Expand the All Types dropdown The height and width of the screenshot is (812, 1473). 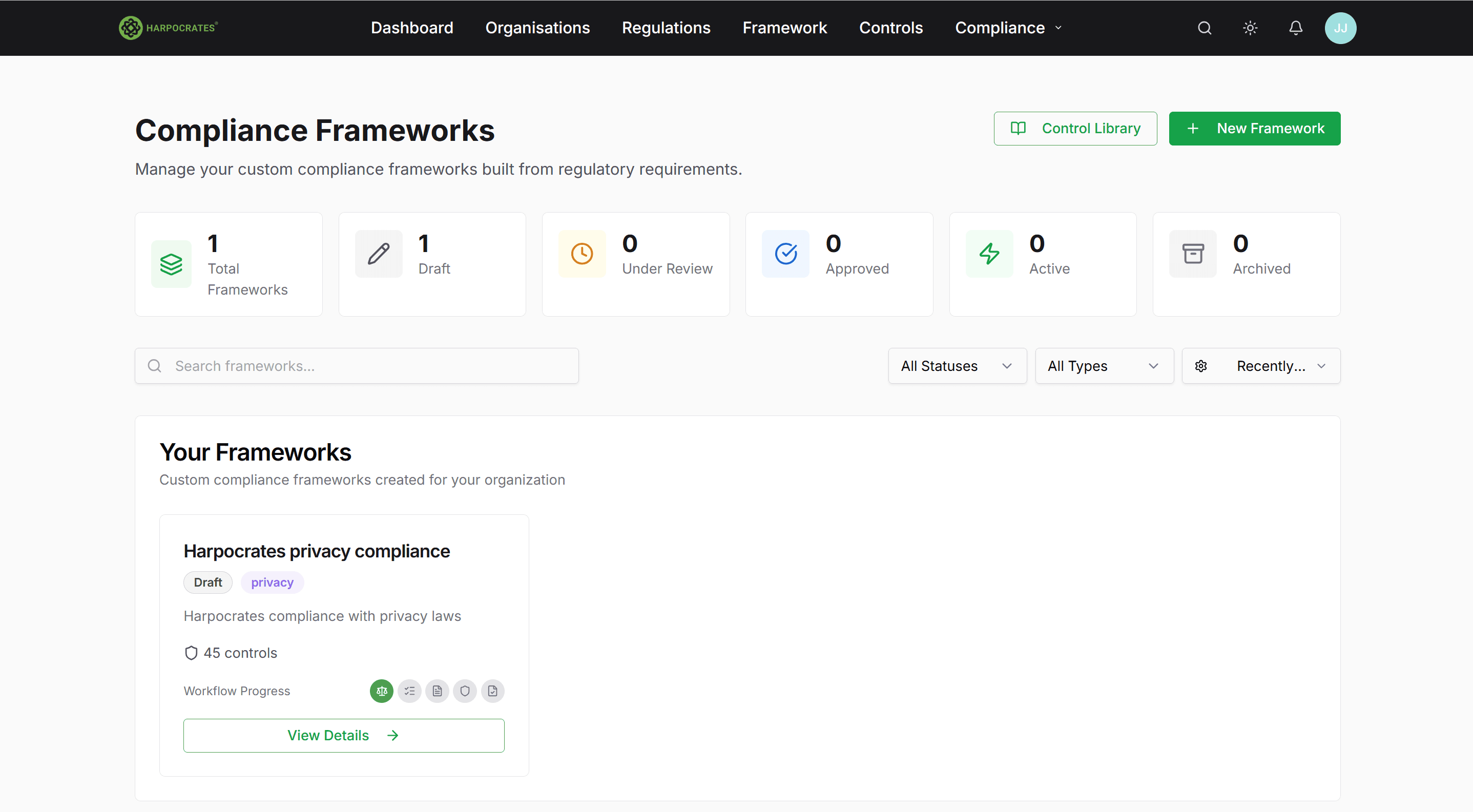coord(1104,365)
